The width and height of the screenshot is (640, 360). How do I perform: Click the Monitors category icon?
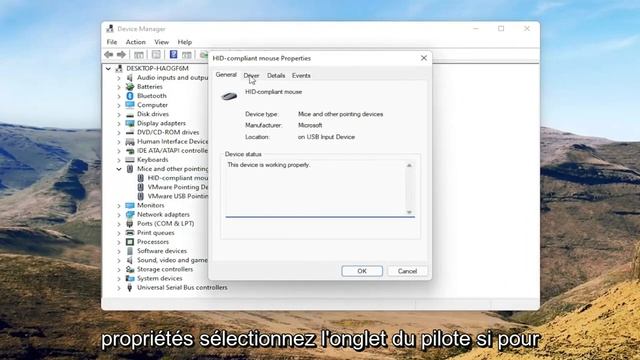tap(130, 205)
